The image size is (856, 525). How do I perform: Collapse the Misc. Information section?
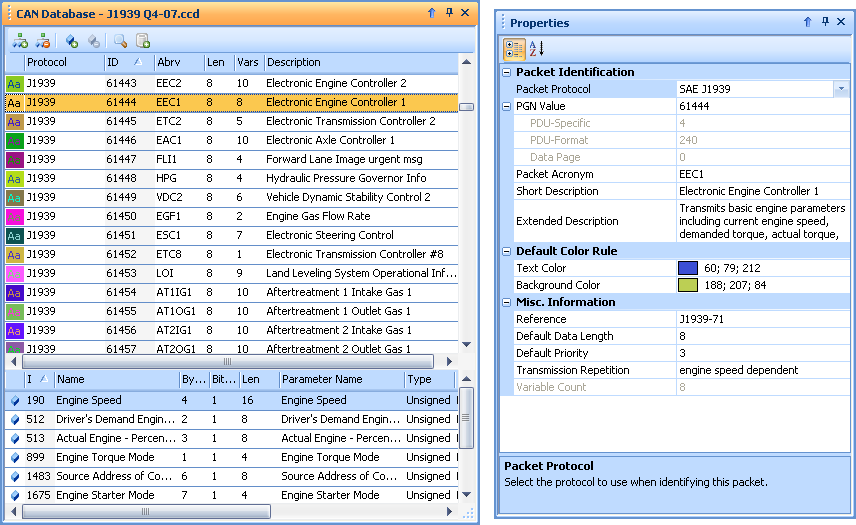(507, 302)
